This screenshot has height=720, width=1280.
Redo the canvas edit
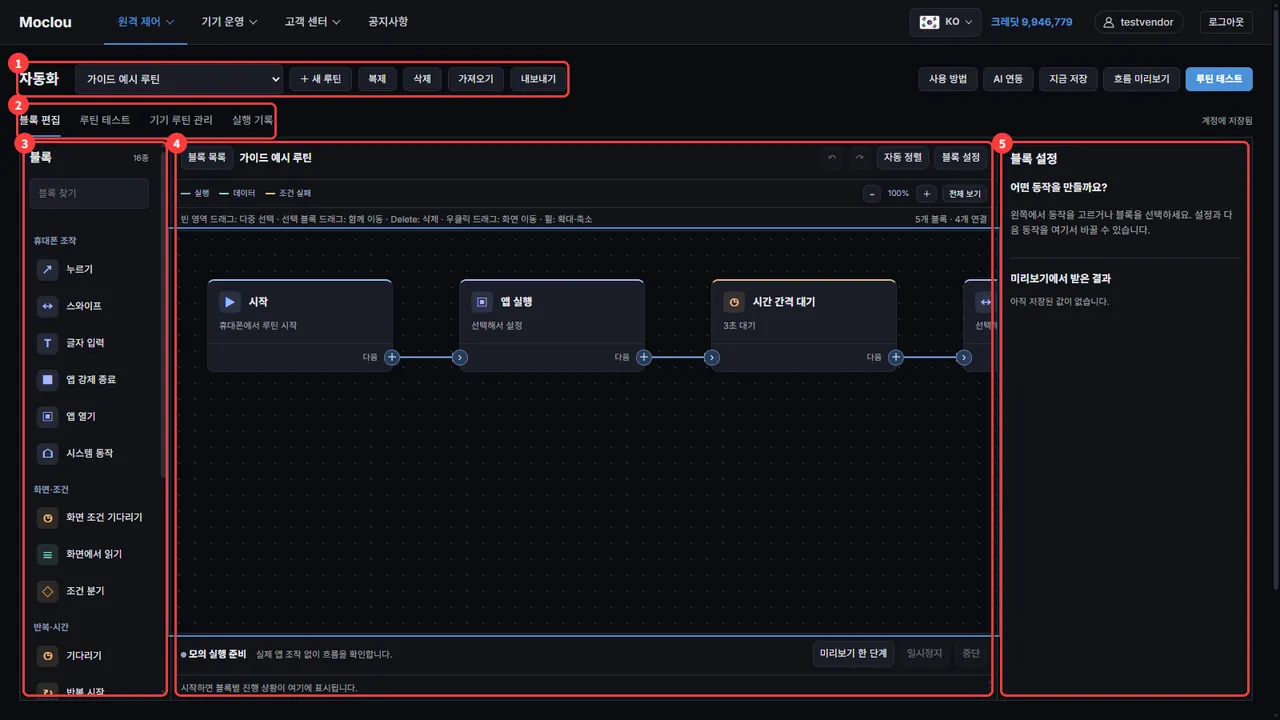[x=859, y=158]
